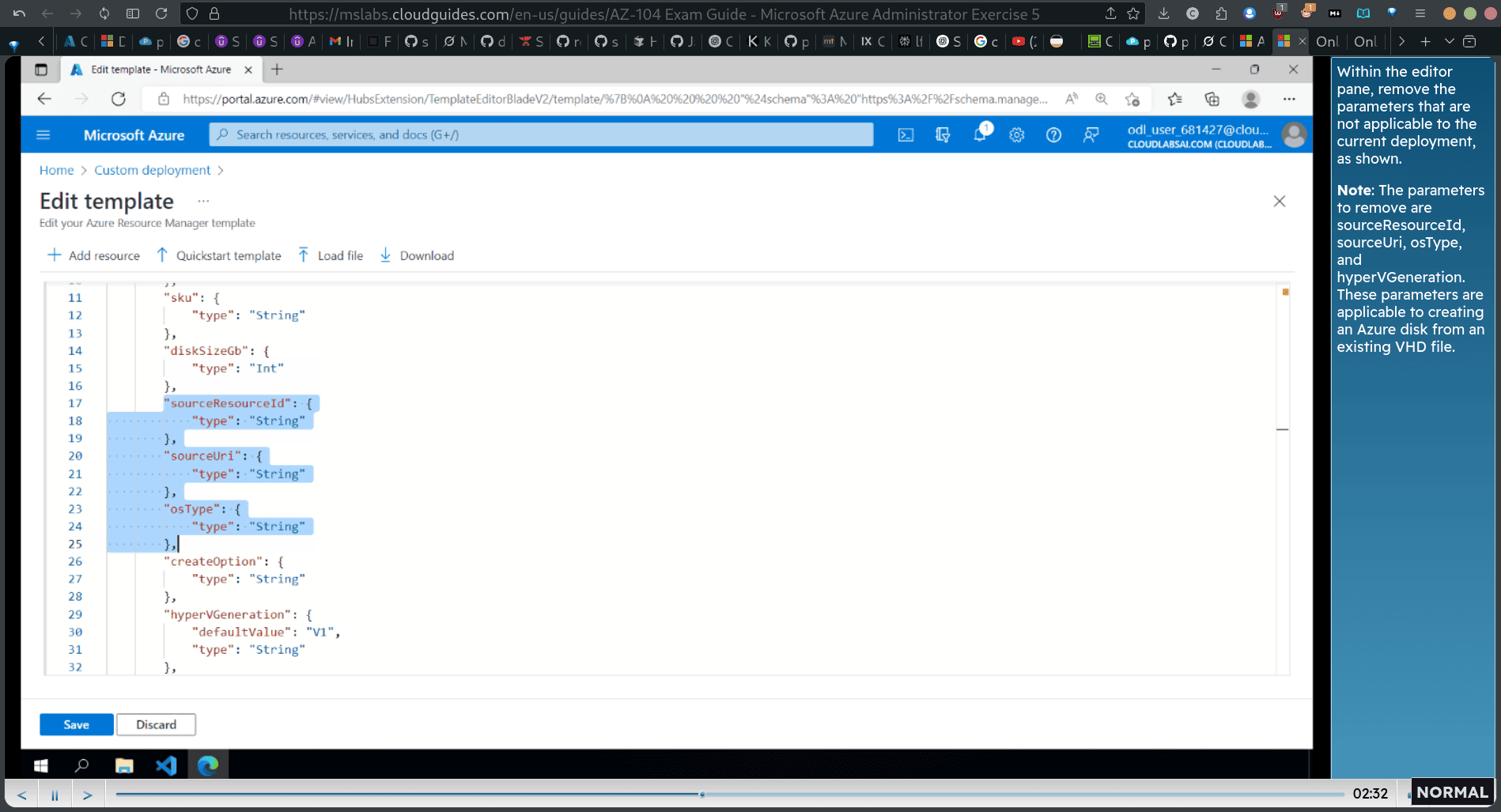Click Quickstart template toolbar button
Image resolution: width=1501 pixels, height=812 pixels.
pyautogui.click(x=218, y=255)
